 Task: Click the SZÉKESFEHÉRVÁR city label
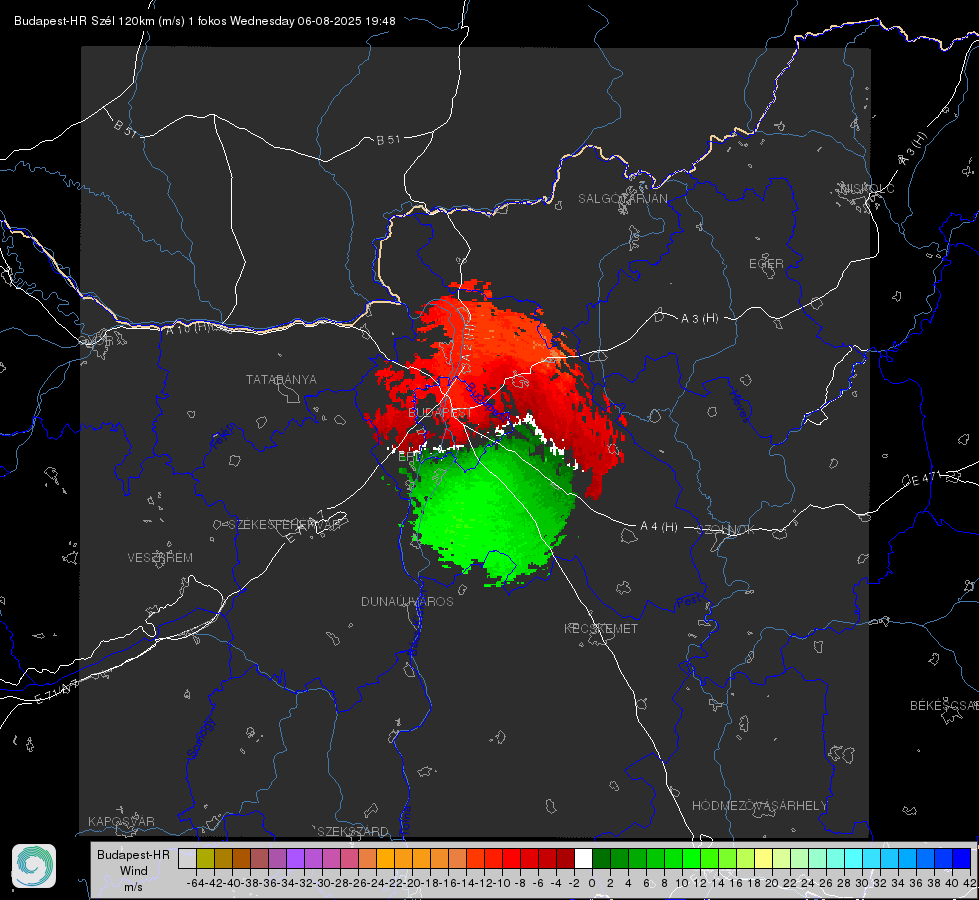pos(284,525)
